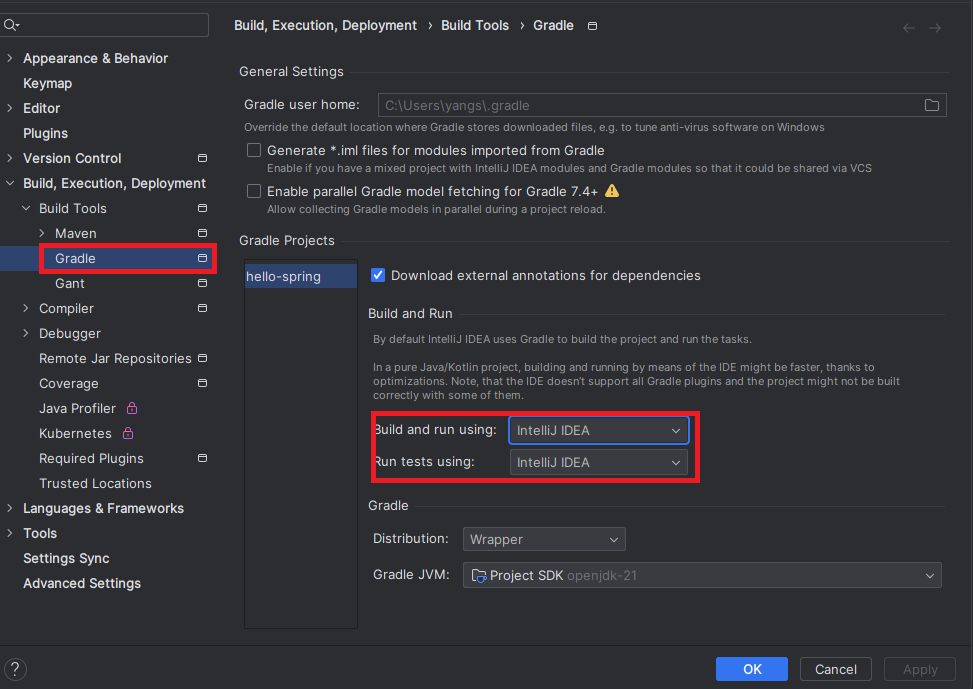
Task: Select Coverage in the tree
Action: tap(68, 383)
